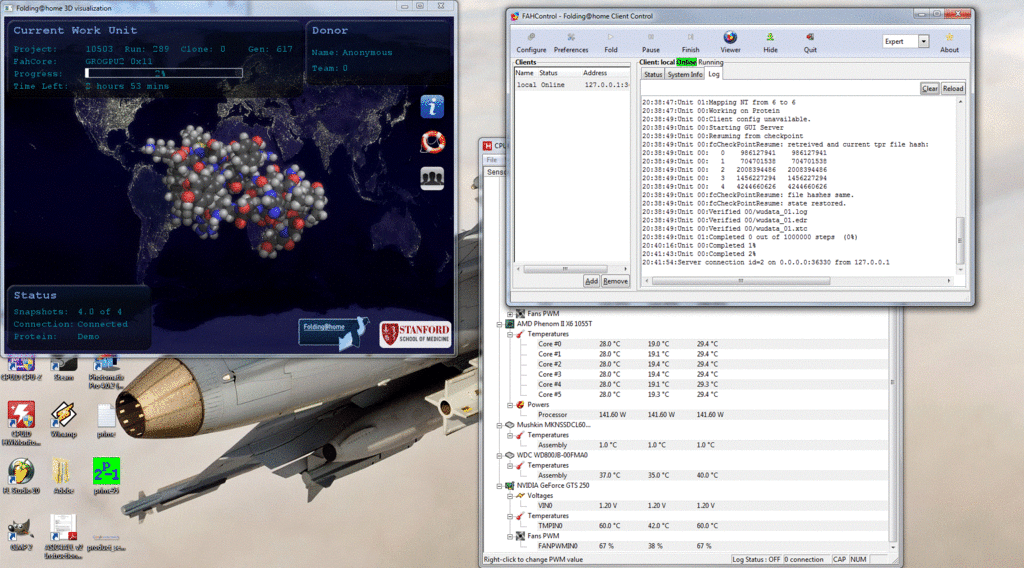Hide FAHControl using the Hide icon
The image size is (1024, 568).
770,43
